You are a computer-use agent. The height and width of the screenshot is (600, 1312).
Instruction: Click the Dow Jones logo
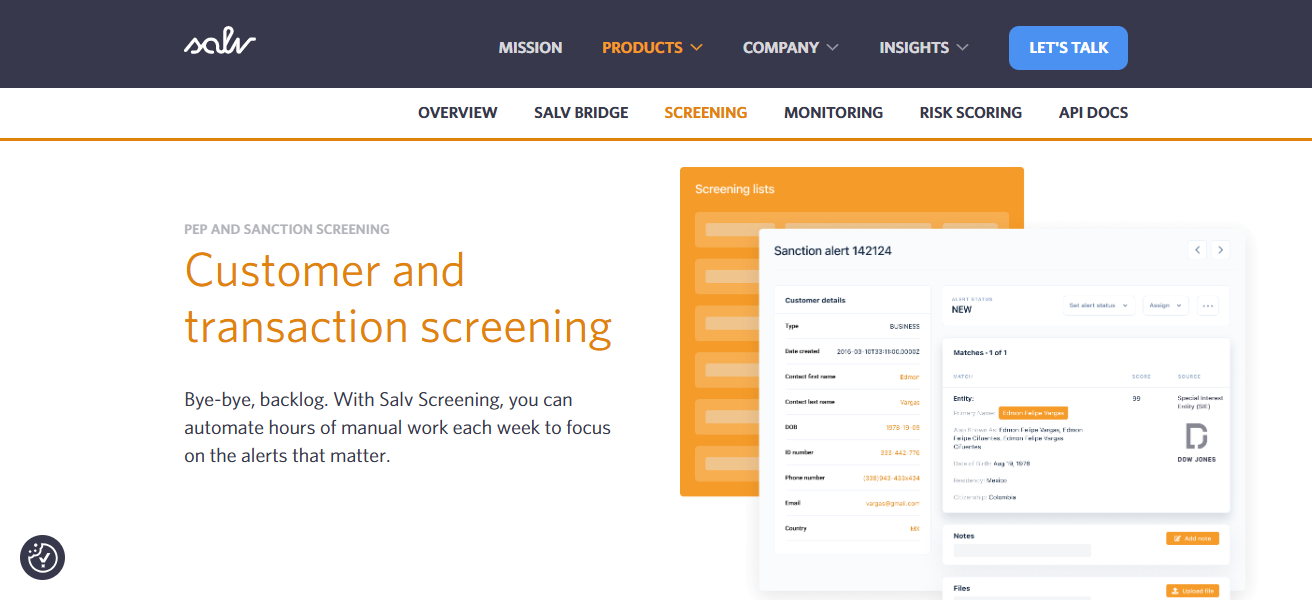point(1196,443)
